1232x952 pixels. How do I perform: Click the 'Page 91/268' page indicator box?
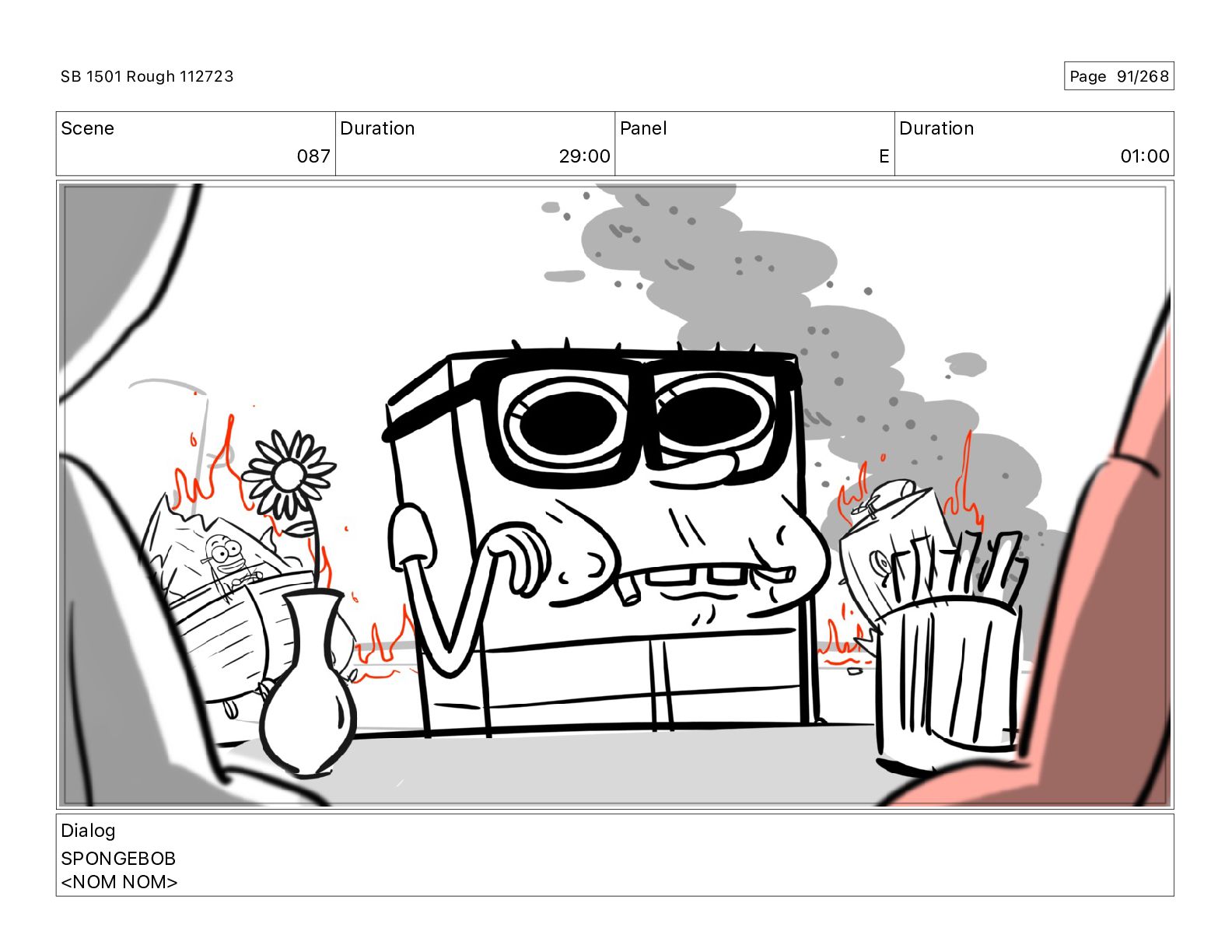tap(1118, 76)
